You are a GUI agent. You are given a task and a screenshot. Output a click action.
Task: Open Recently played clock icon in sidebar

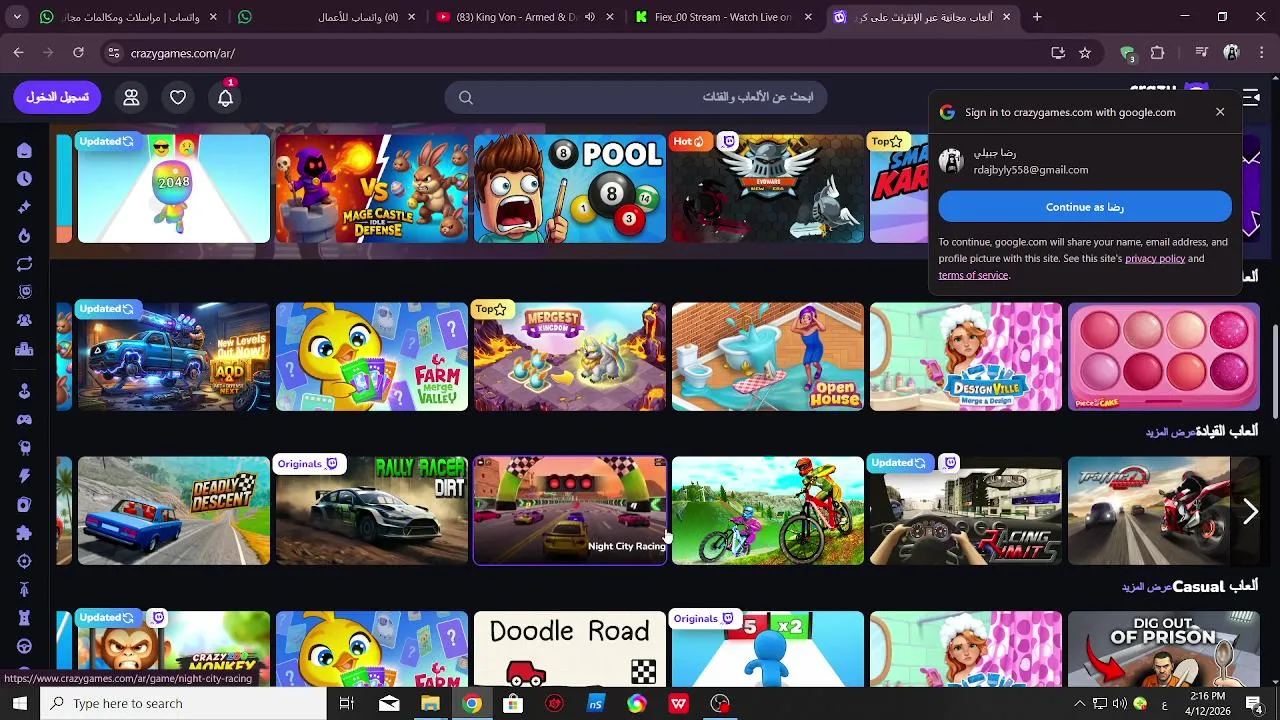coord(24,179)
